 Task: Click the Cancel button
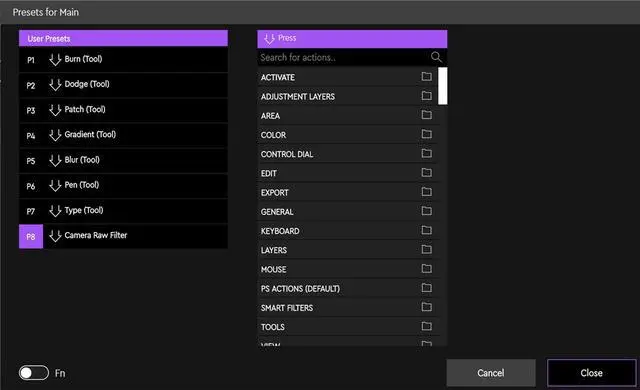[491, 373]
